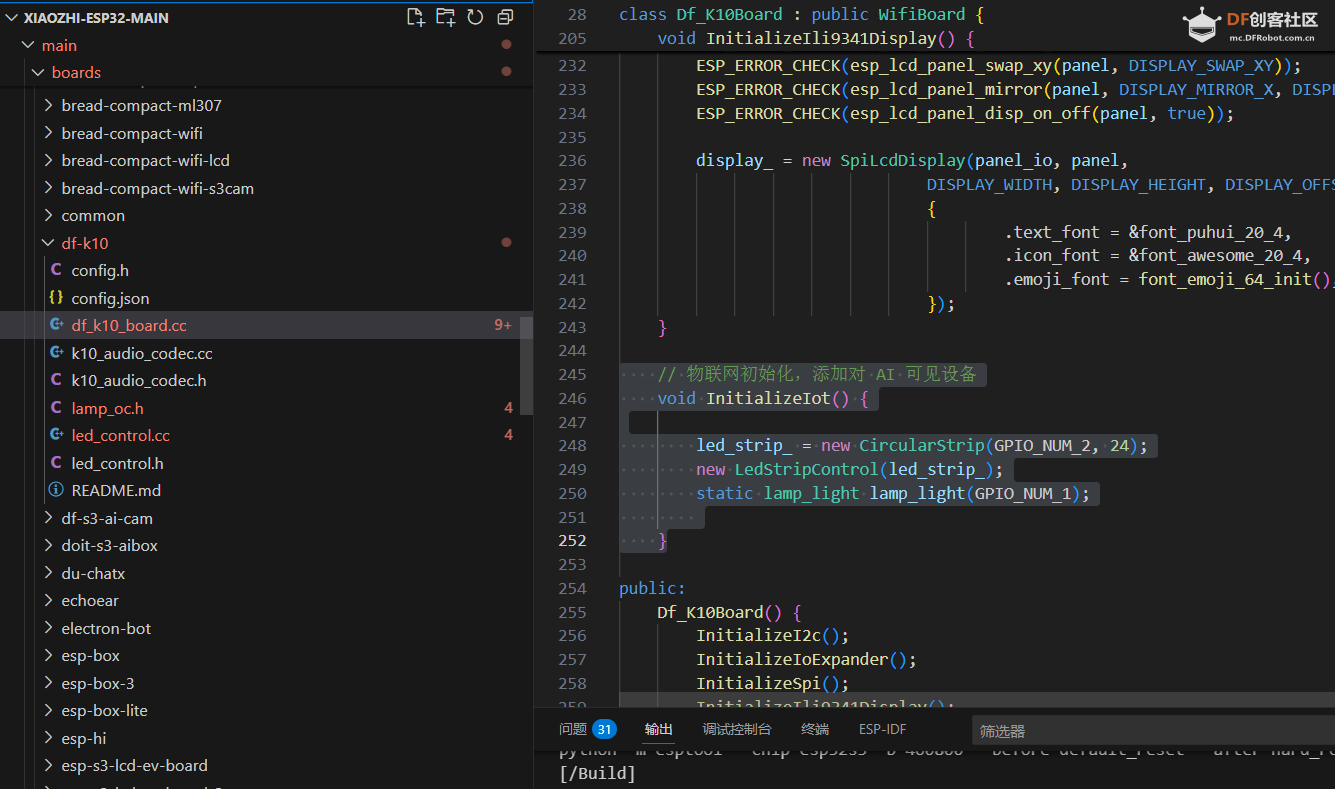Refresh the explorer file tree

click(475, 17)
